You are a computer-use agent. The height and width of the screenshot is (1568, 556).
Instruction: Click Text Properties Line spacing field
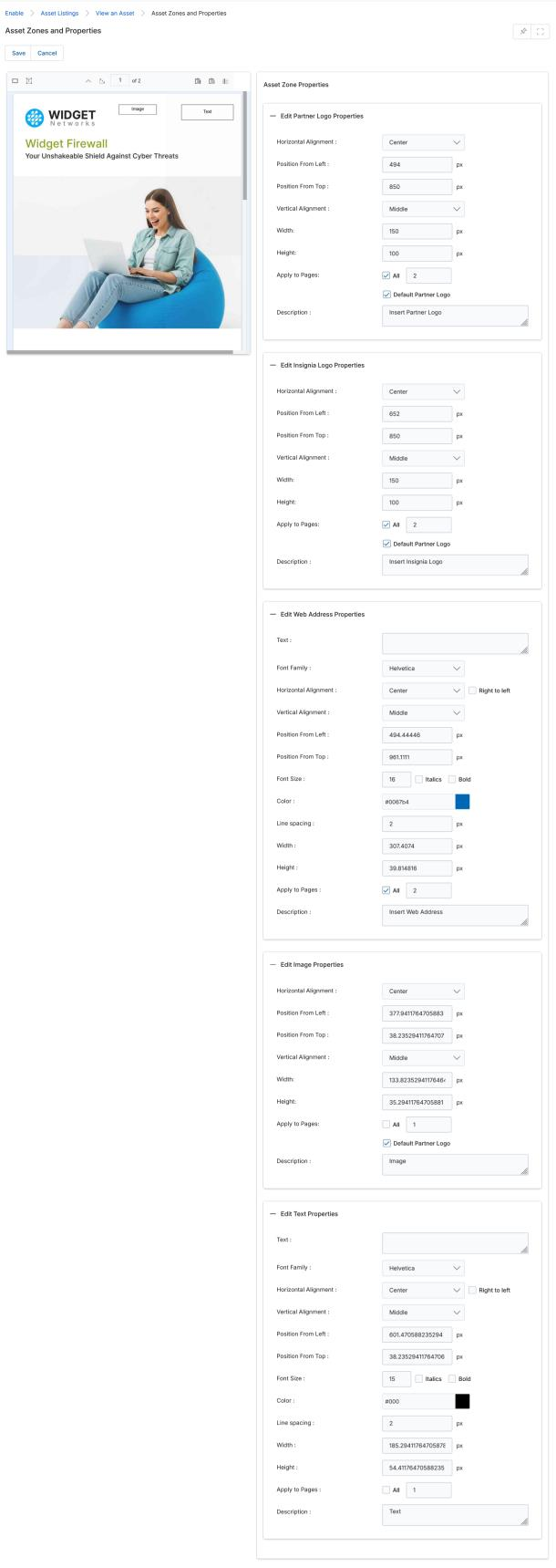[x=417, y=1423]
